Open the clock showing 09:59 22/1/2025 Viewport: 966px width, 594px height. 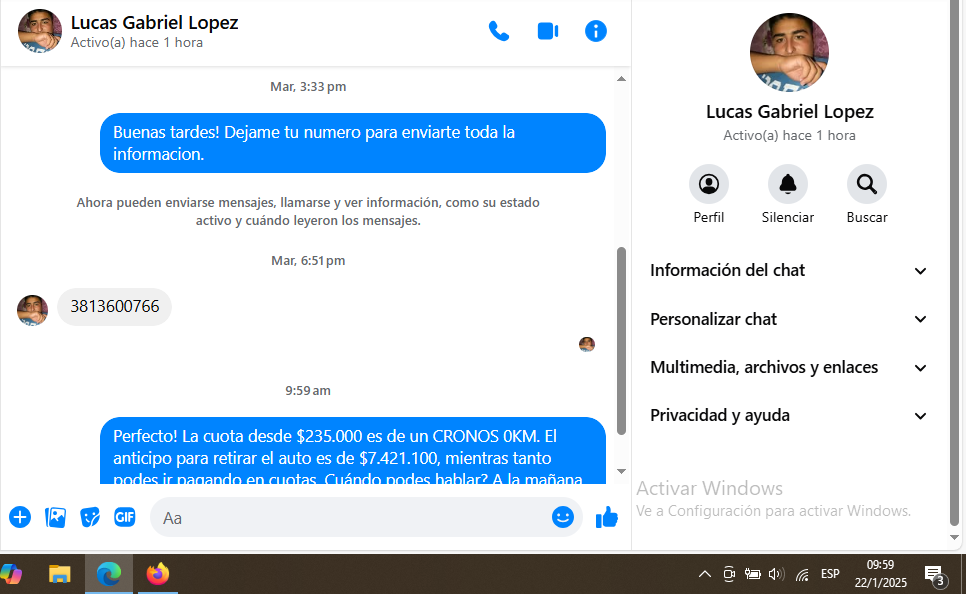pyautogui.click(x=880, y=574)
